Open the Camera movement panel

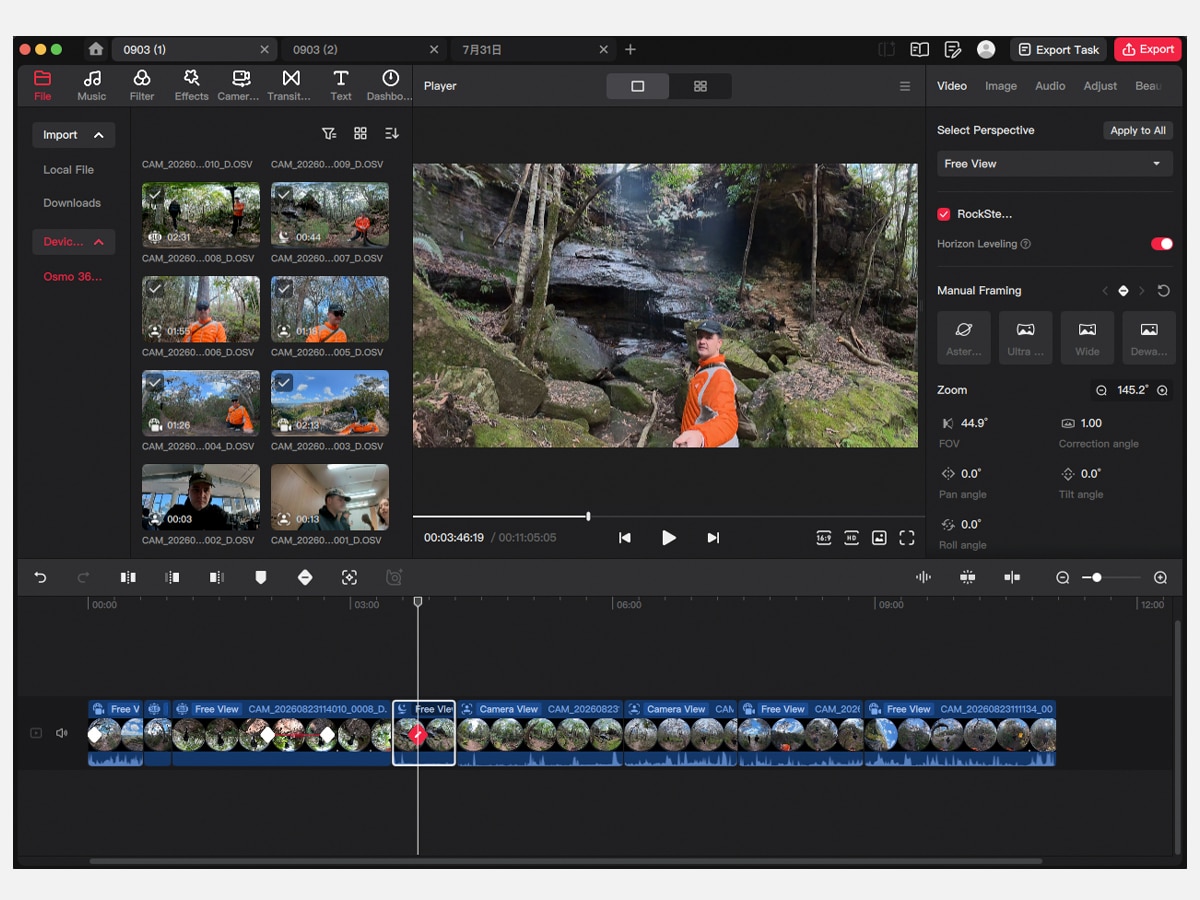240,85
